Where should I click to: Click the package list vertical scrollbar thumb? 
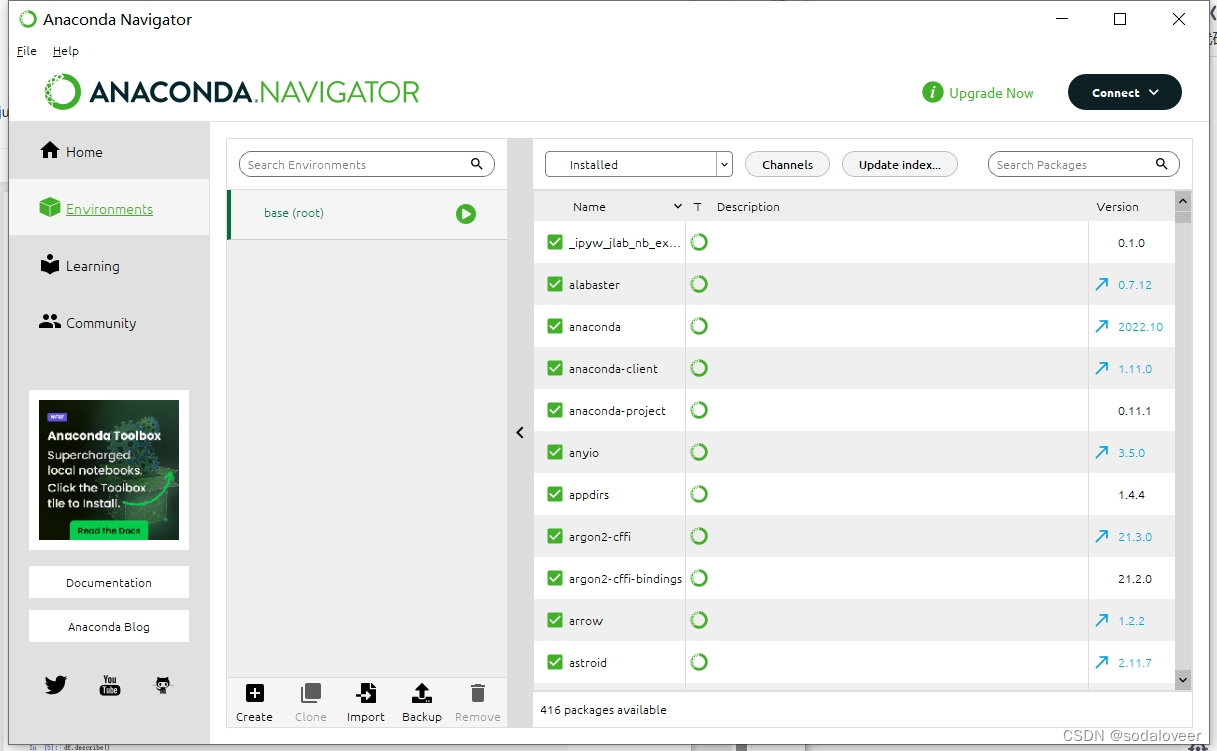point(1183,217)
